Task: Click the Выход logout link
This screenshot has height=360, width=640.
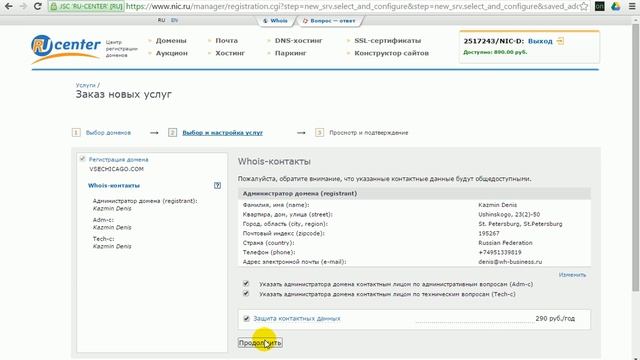Action: [x=540, y=41]
